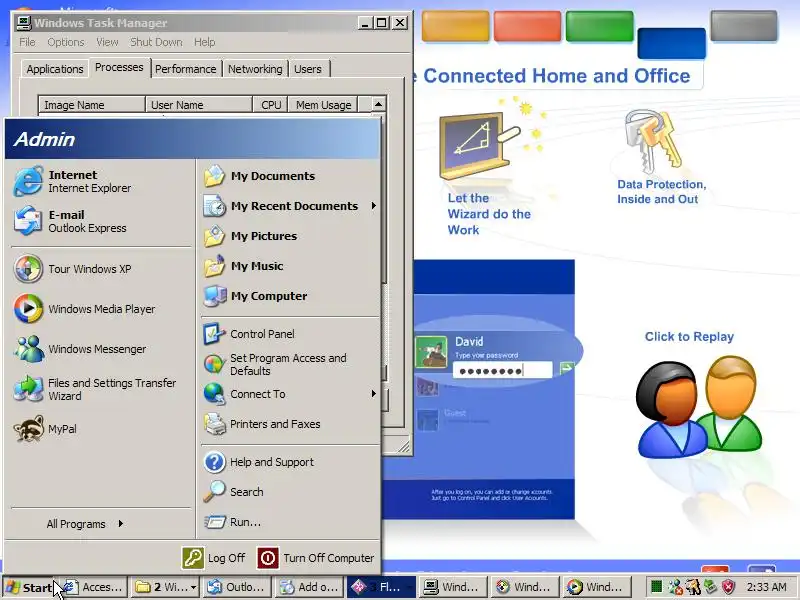Expand Connect To submenu

[x=373, y=394]
